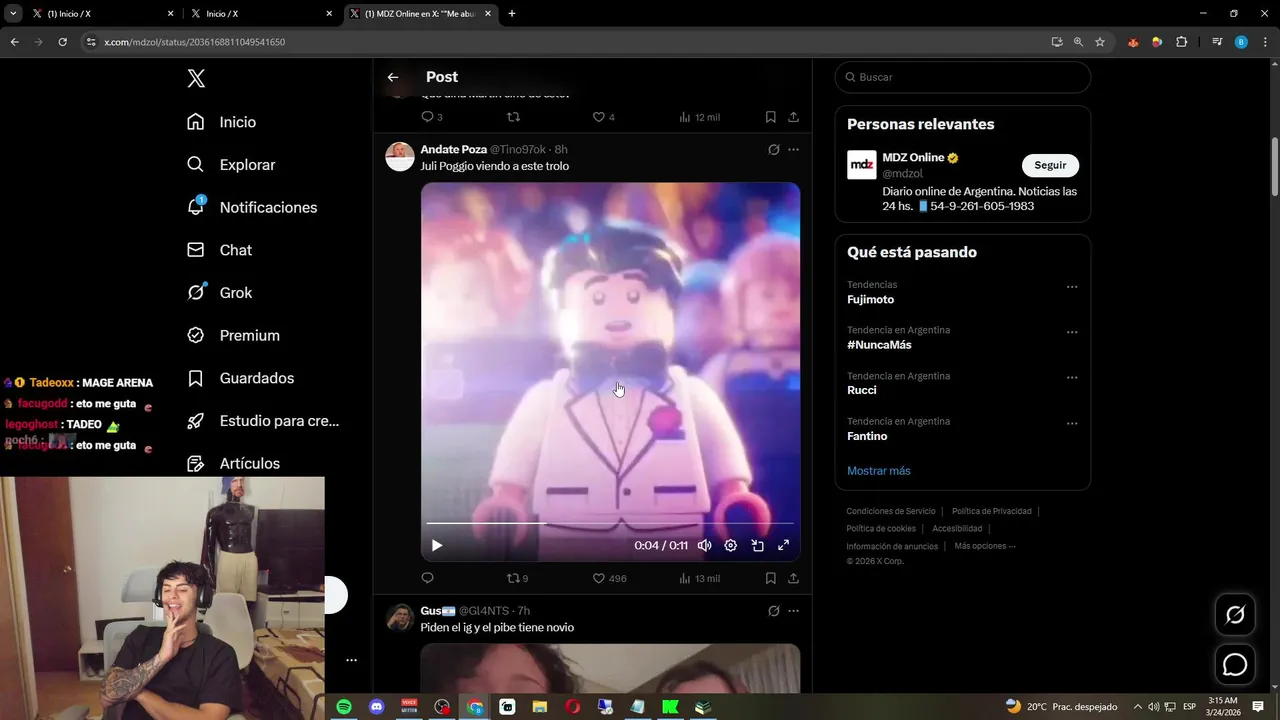Open more options for #NuncaMás trend
The height and width of the screenshot is (720, 1280).
1072,332
